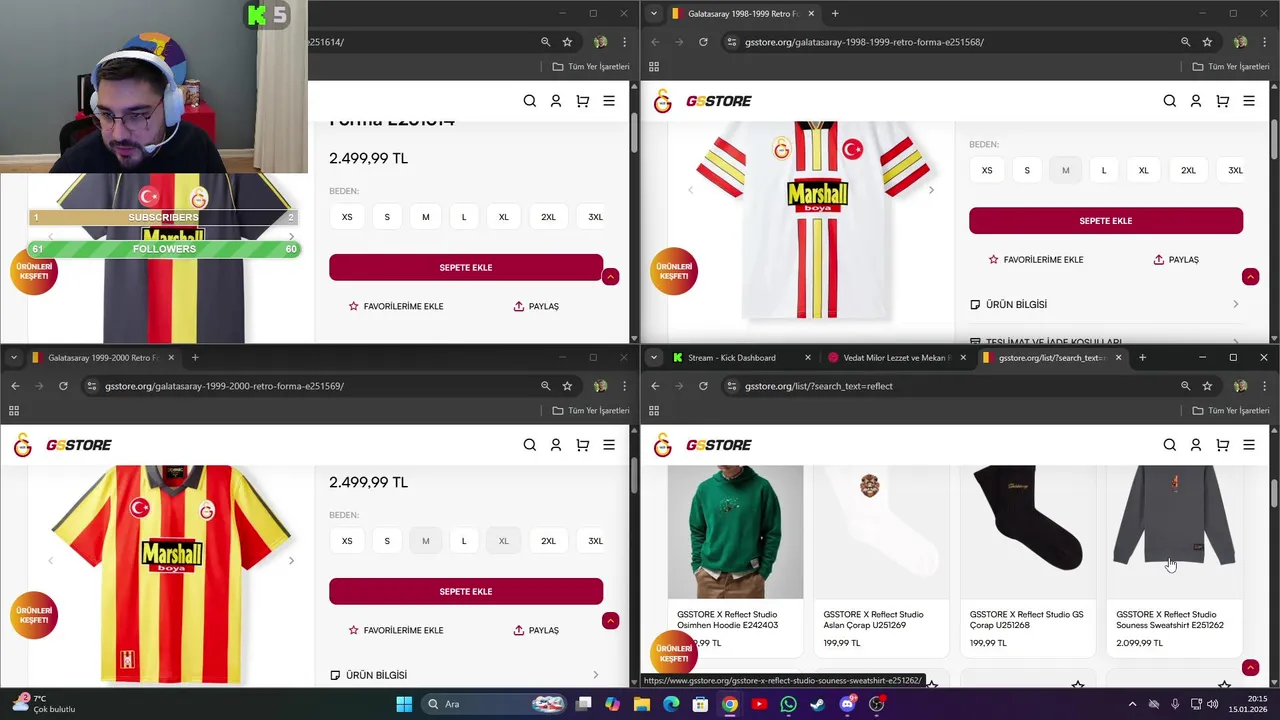
Task: Open the cart icon in the reflect search window
Action: click(x=1223, y=445)
